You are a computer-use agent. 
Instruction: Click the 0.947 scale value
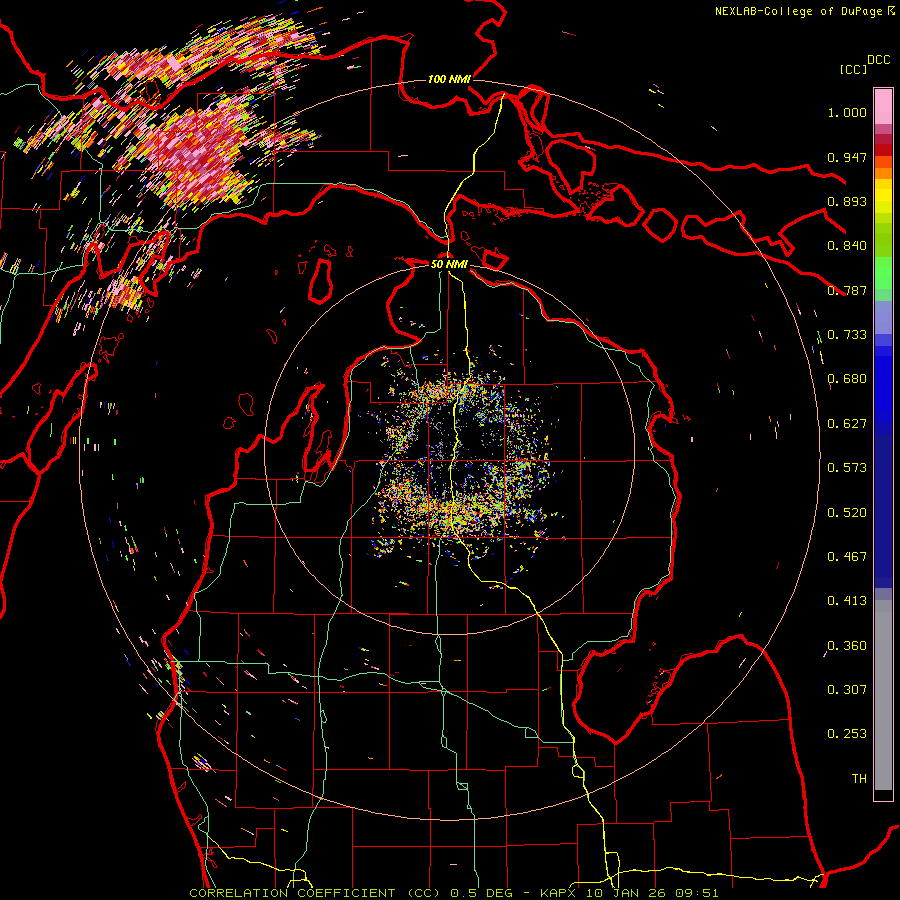point(847,157)
